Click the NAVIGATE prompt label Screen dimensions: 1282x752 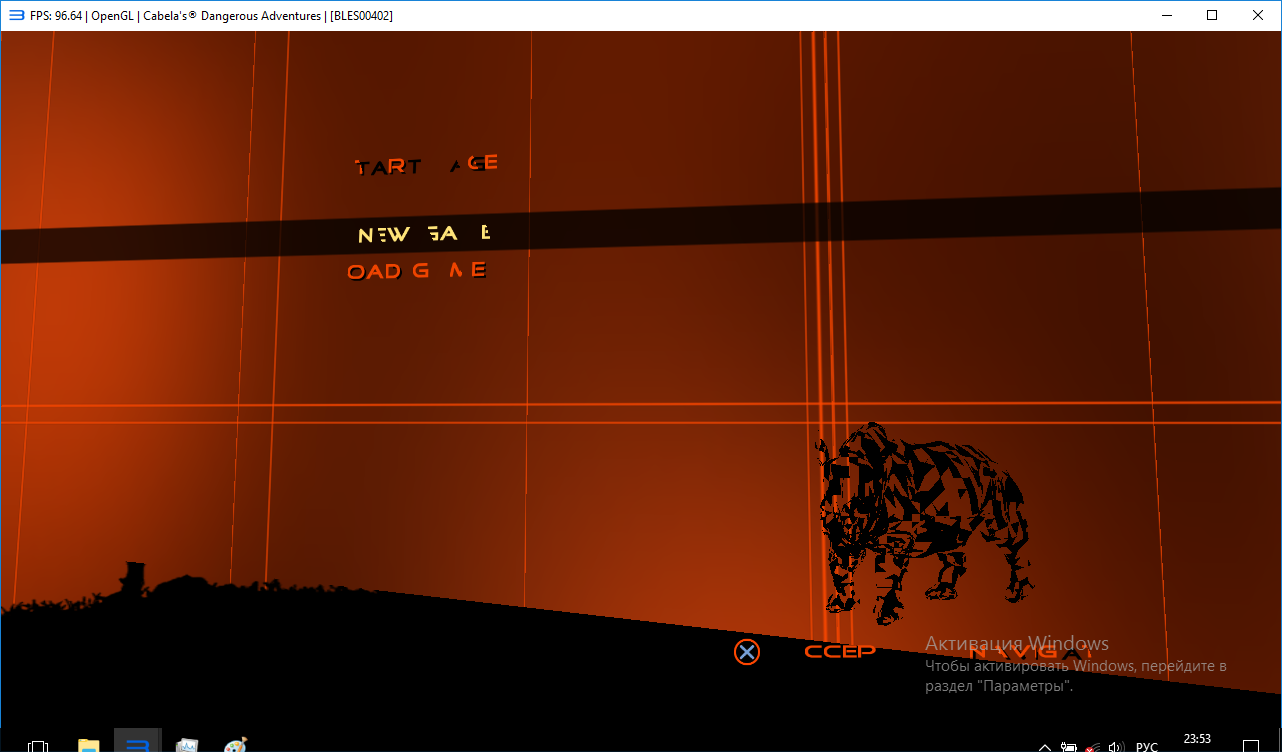point(1030,654)
